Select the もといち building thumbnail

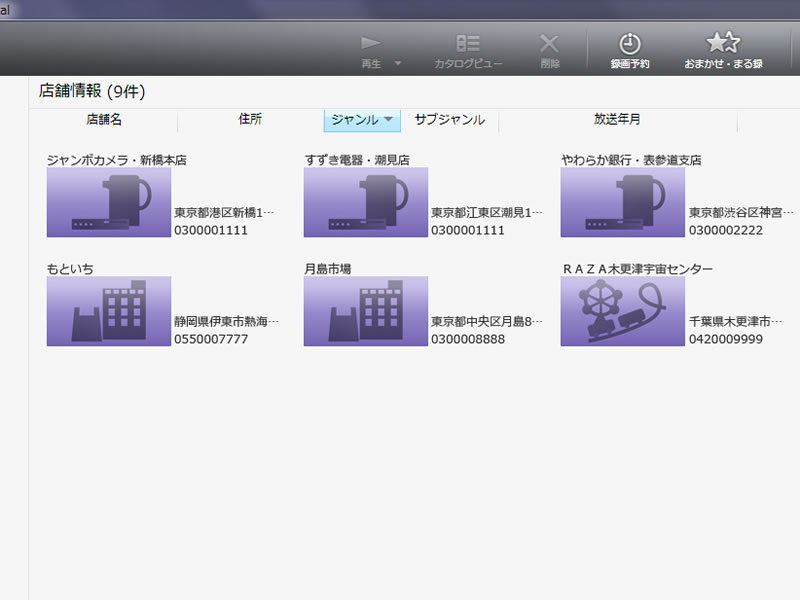[109, 311]
